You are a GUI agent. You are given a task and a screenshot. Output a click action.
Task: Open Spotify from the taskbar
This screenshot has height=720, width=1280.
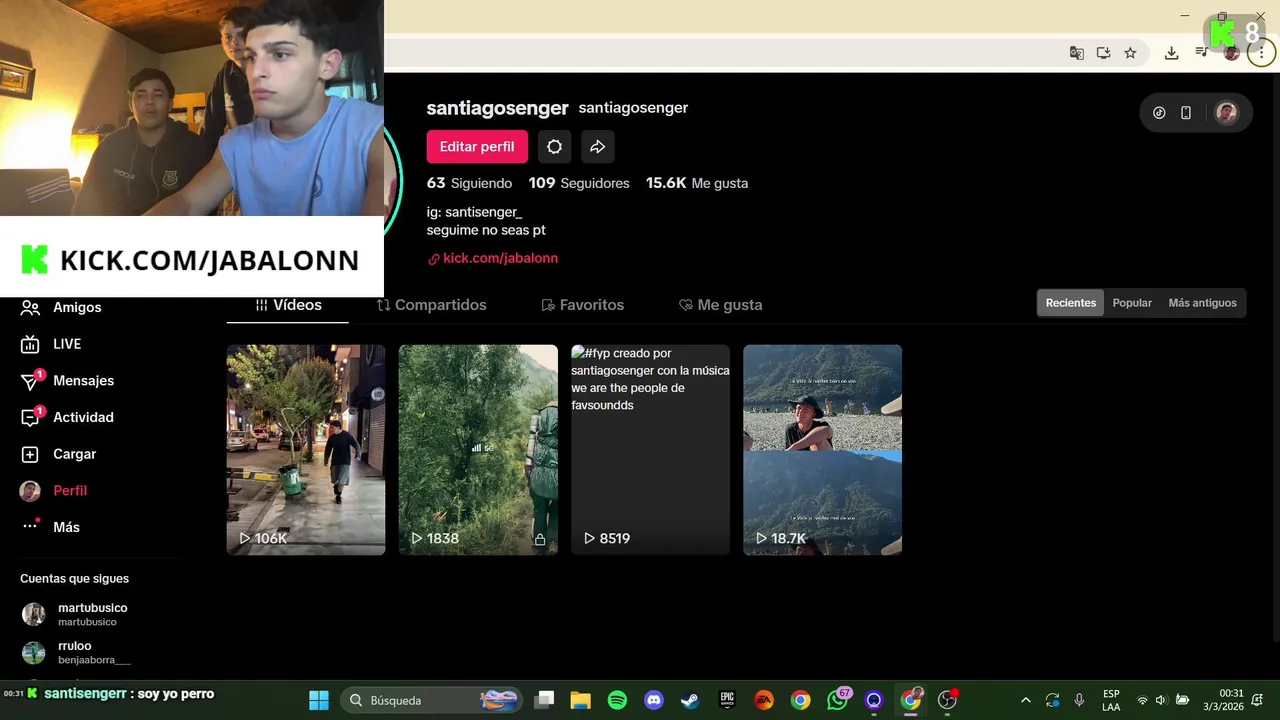617,700
